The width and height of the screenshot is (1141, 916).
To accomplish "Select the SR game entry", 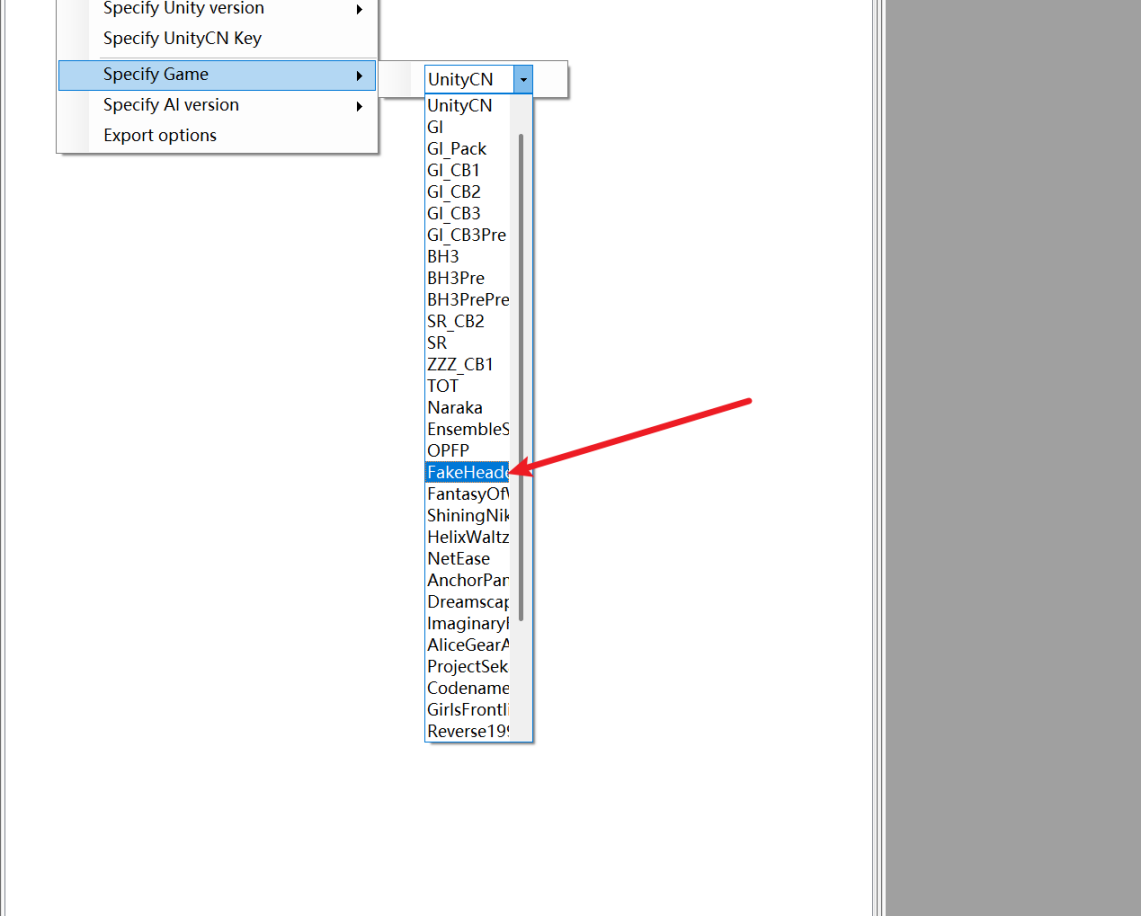I will pyautogui.click(x=467, y=343).
